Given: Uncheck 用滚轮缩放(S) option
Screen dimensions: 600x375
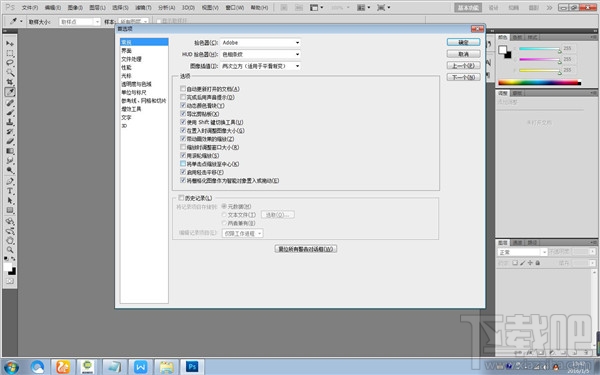Looking at the screenshot, I should pyautogui.click(x=183, y=155).
